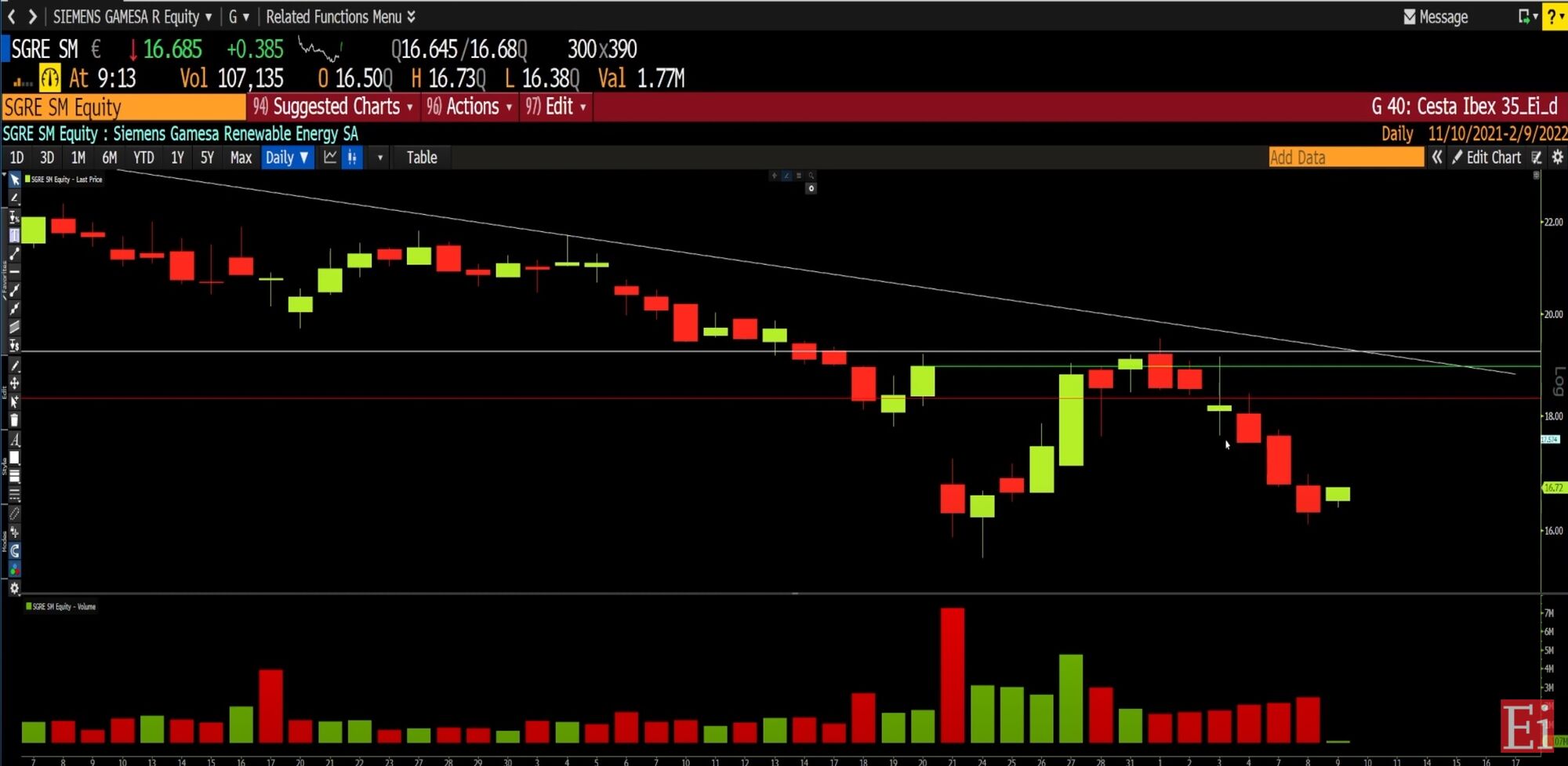Click the export window icon near Help

click(1524, 16)
